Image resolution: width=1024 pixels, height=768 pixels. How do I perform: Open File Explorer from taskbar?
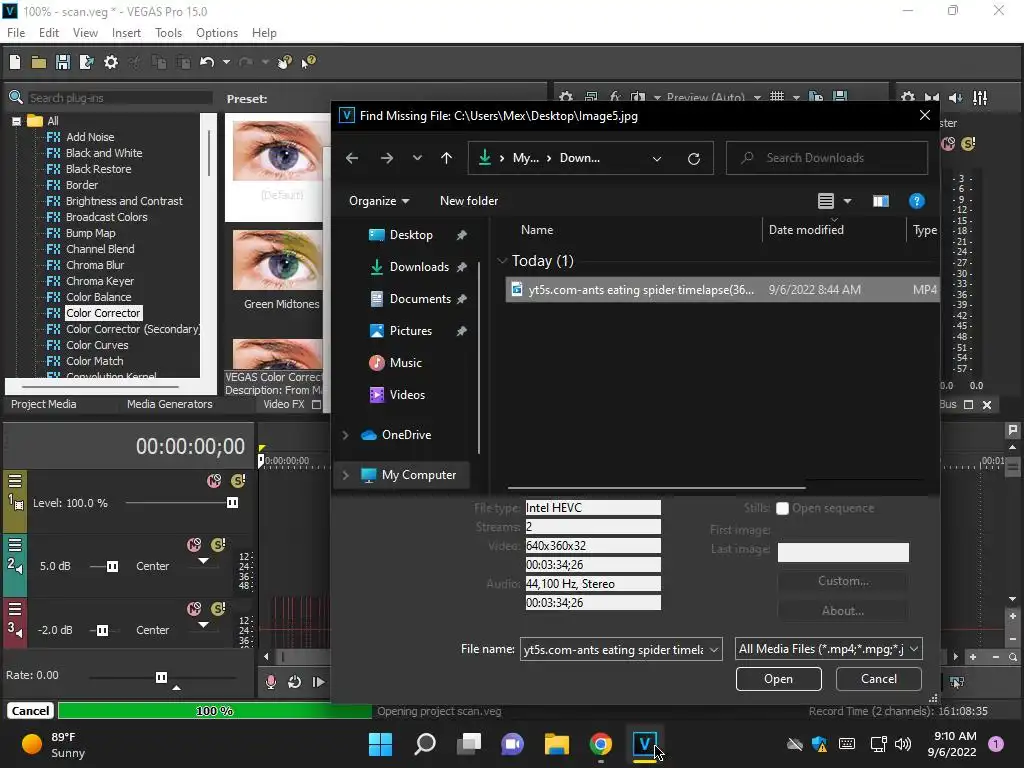(556, 744)
